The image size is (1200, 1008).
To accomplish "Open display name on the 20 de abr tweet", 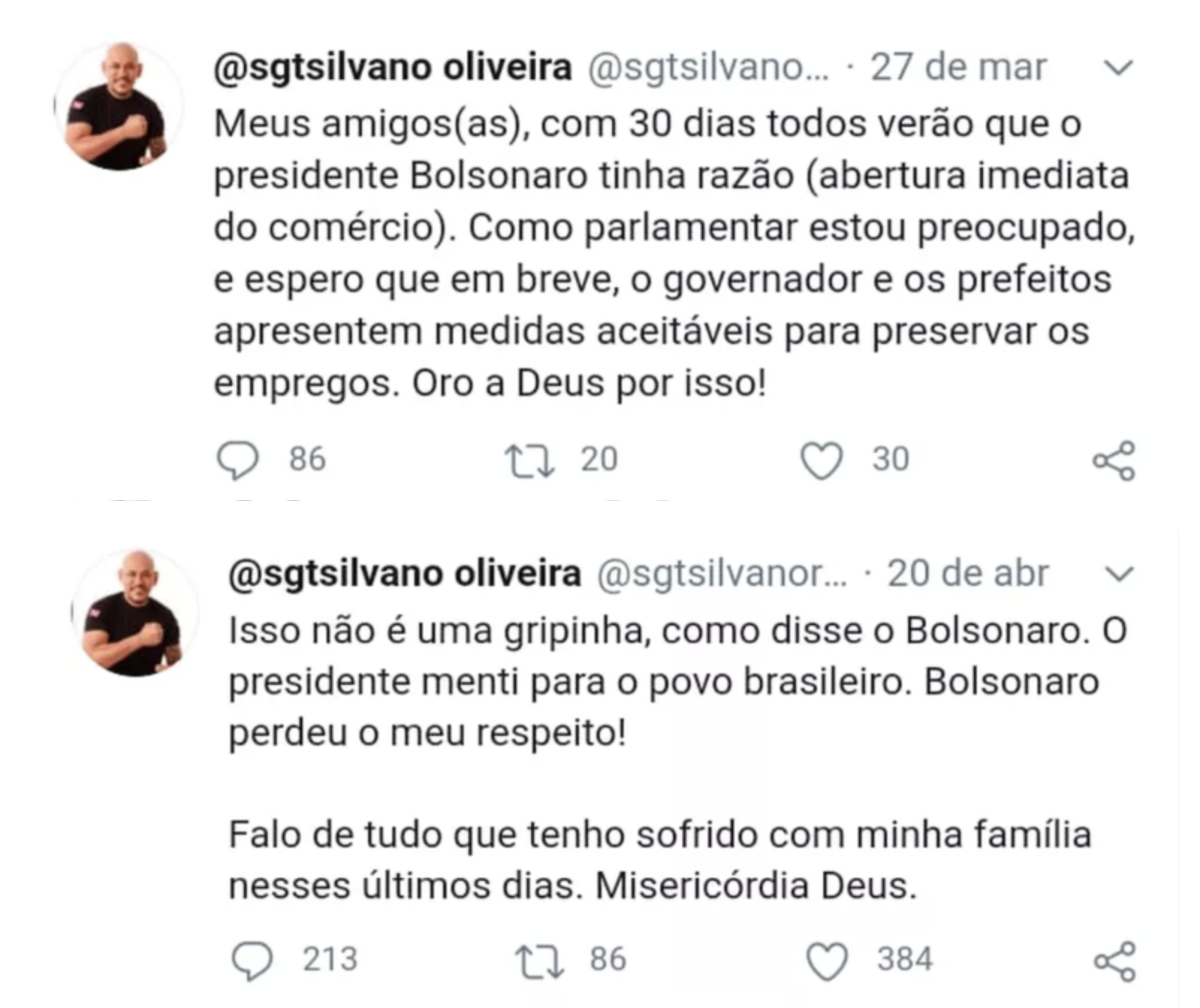I will tap(405, 574).
